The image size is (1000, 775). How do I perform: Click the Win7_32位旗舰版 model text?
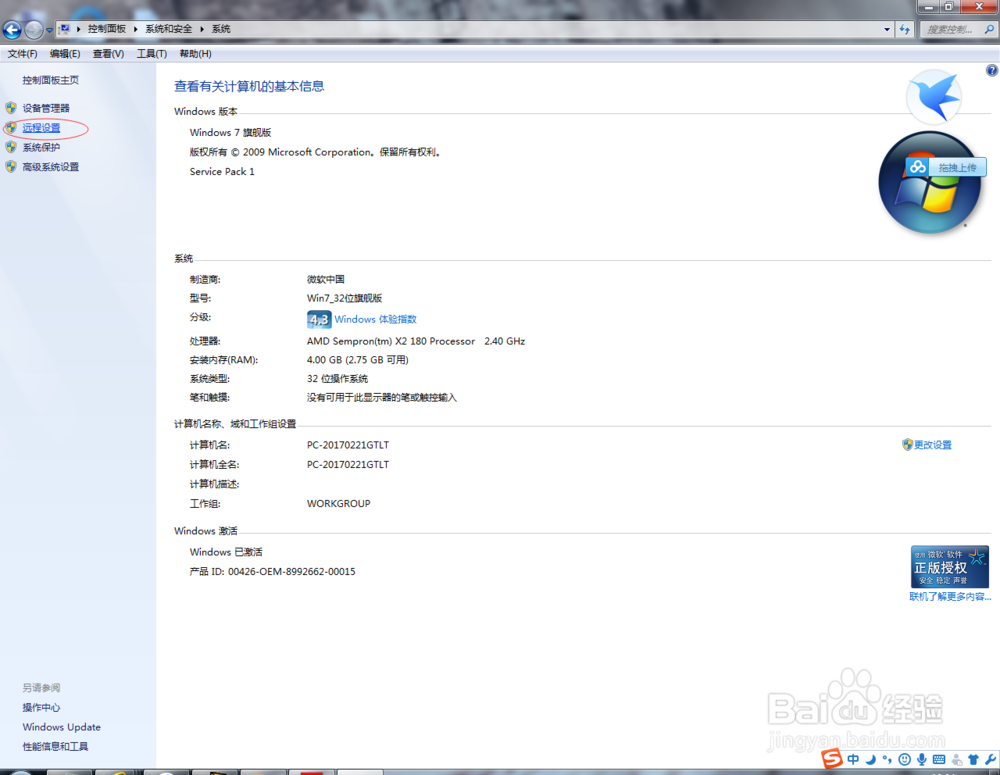click(344, 298)
